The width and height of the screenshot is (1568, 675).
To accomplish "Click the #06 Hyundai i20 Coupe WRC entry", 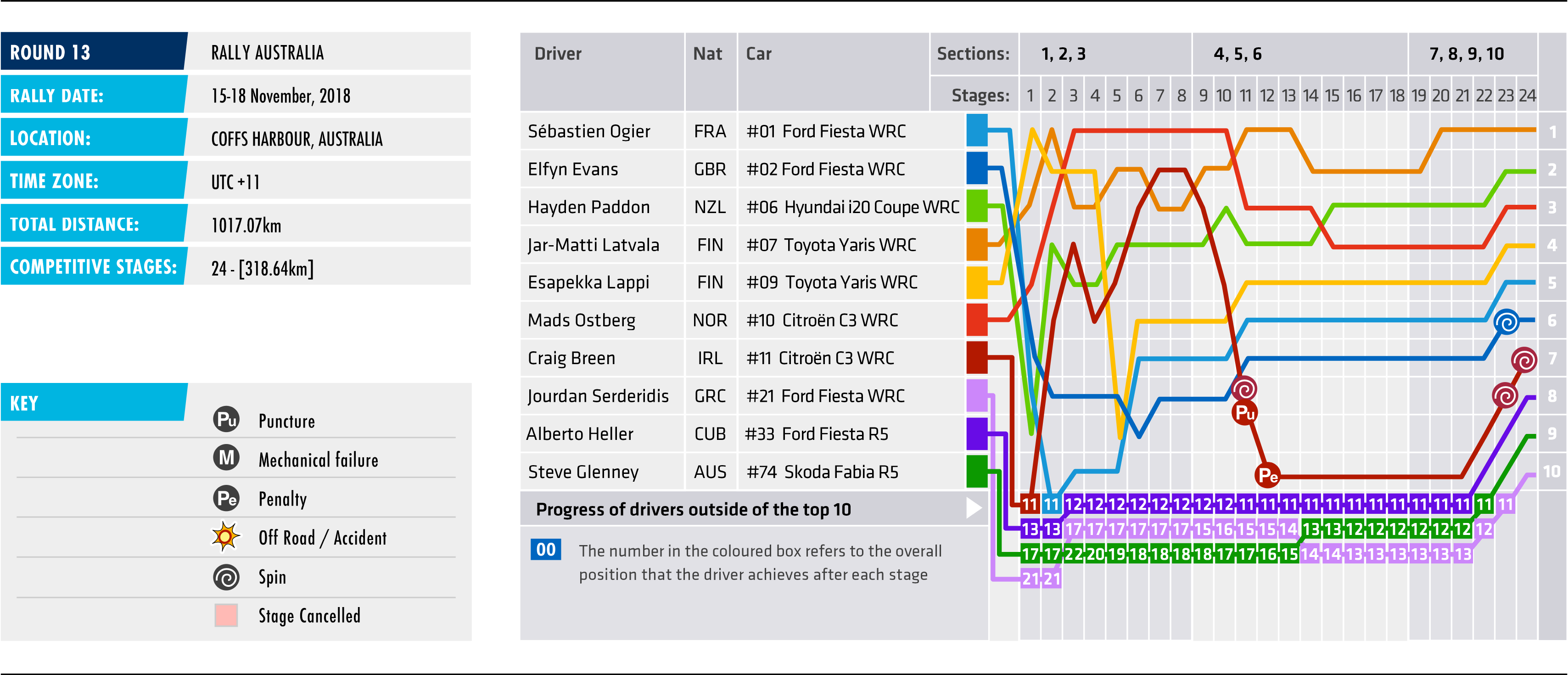I will 853,207.
